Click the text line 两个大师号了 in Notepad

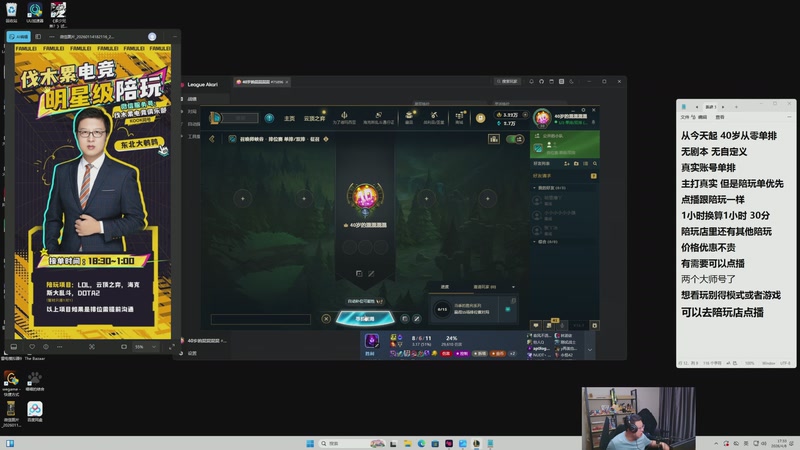(708, 279)
